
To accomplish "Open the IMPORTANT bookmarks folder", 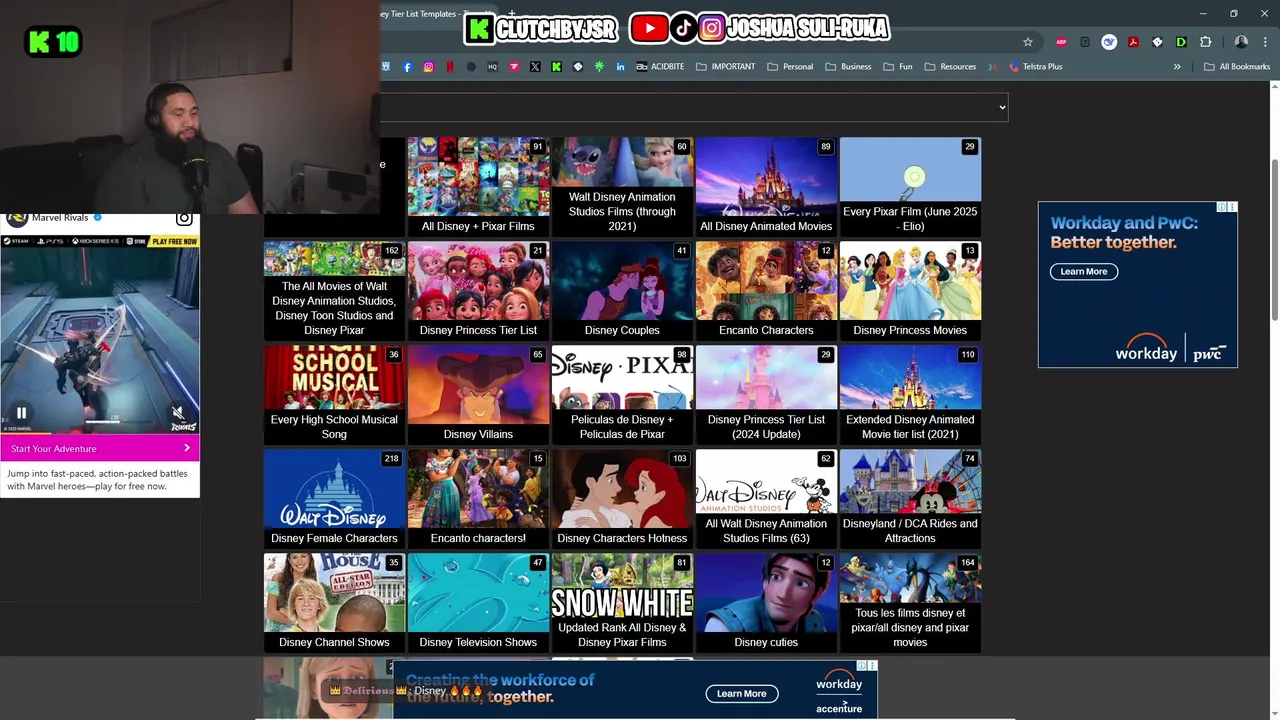I will click(x=726, y=67).
